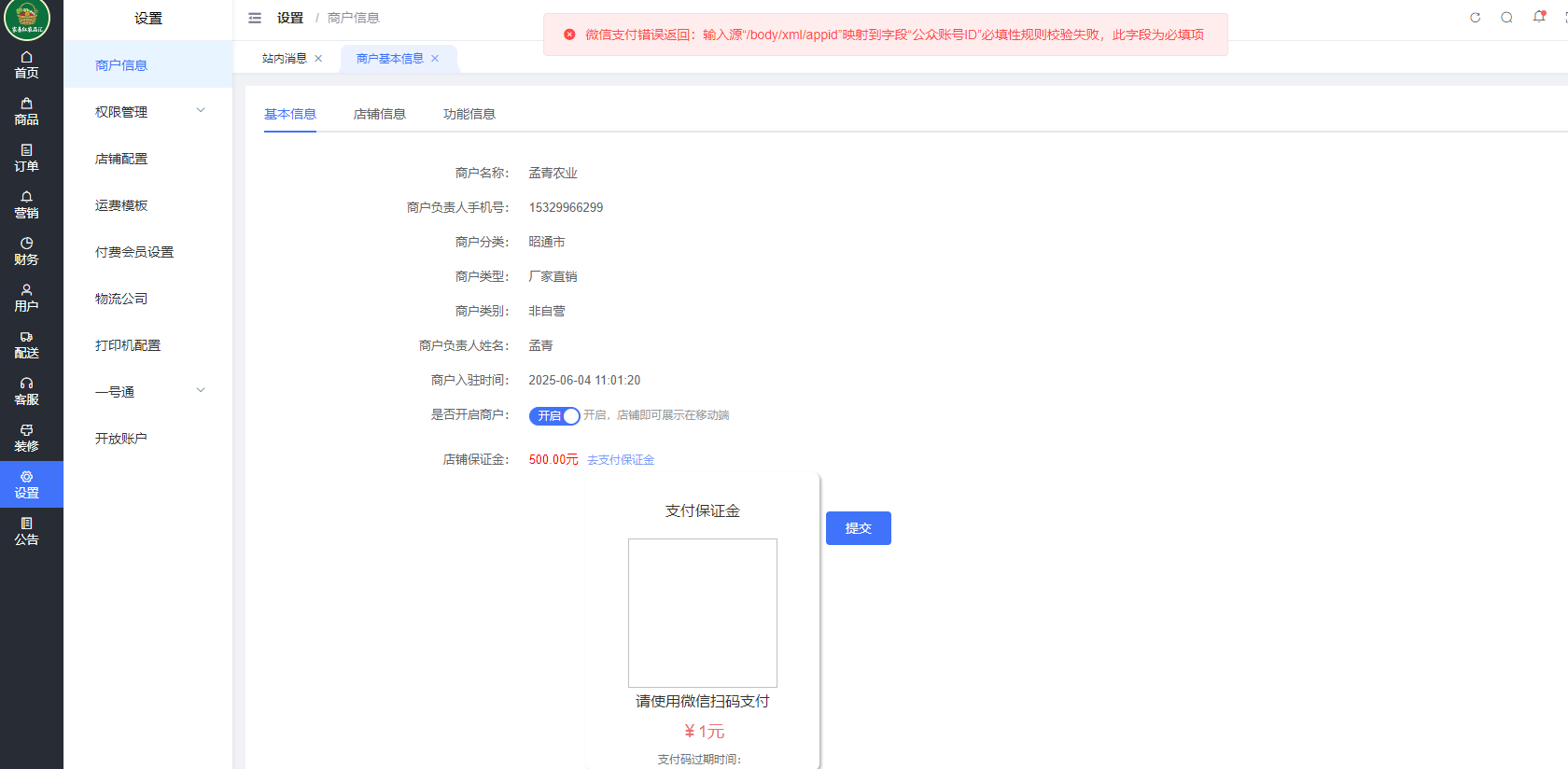The height and width of the screenshot is (769, 1568).
Task: Click the ¥1元 payment amount
Action: [x=704, y=732]
